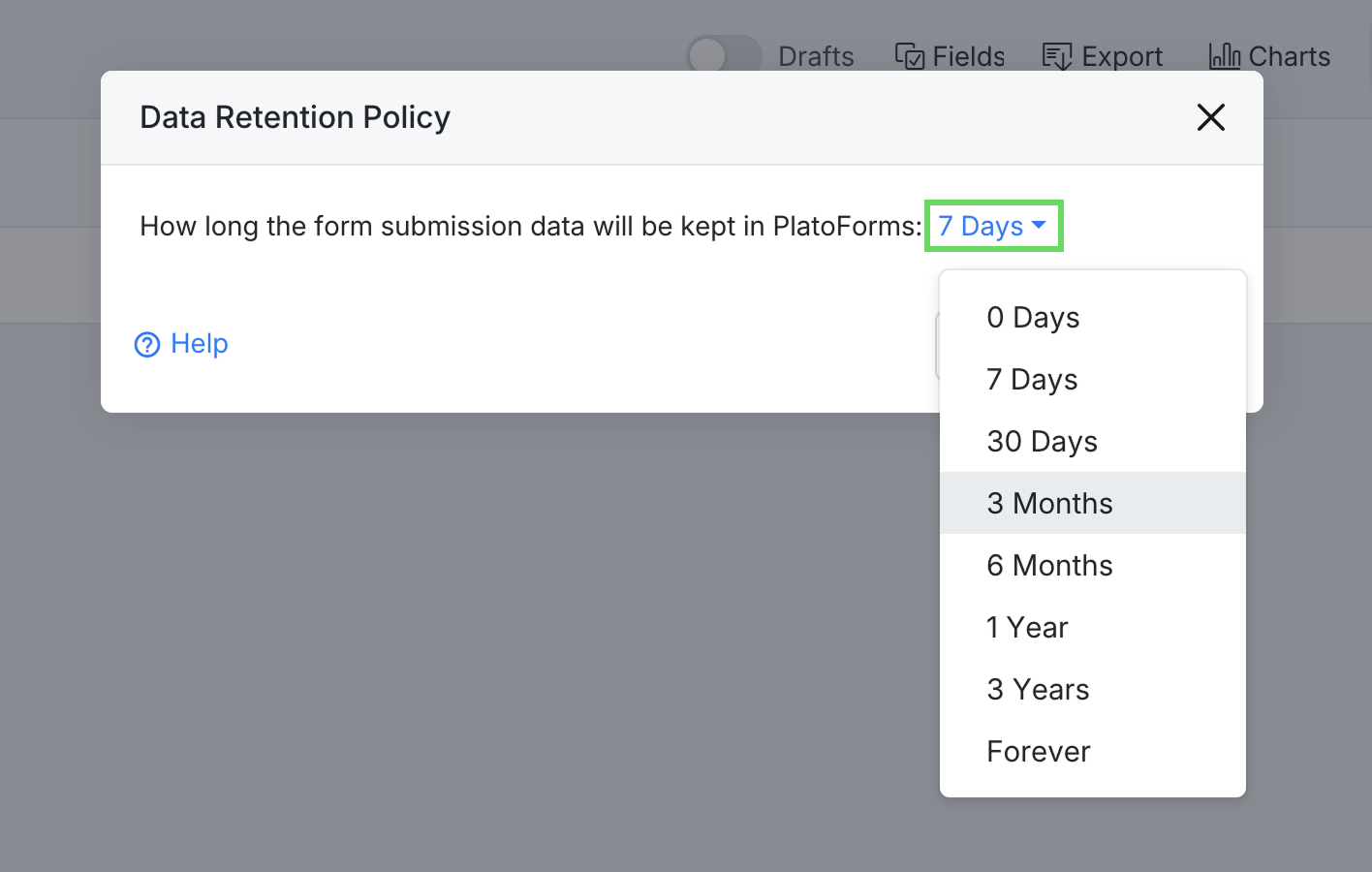Image resolution: width=1372 pixels, height=872 pixels.
Task: Select the 1 Year option
Action: click(1027, 627)
